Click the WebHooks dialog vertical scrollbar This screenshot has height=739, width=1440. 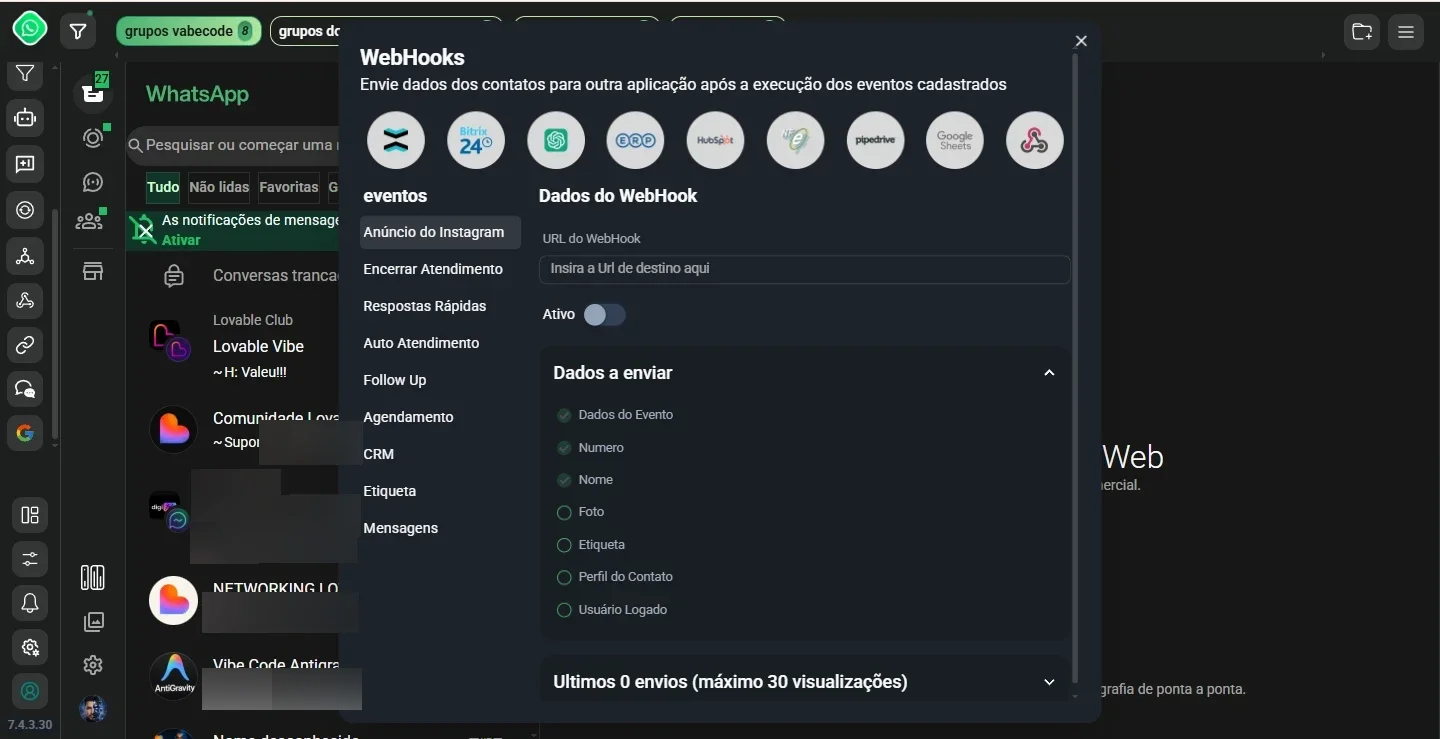(1075, 370)
